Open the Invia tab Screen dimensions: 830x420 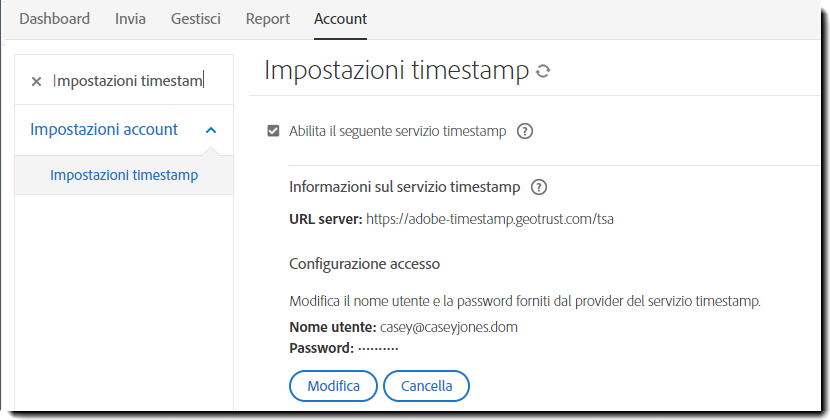130,19
